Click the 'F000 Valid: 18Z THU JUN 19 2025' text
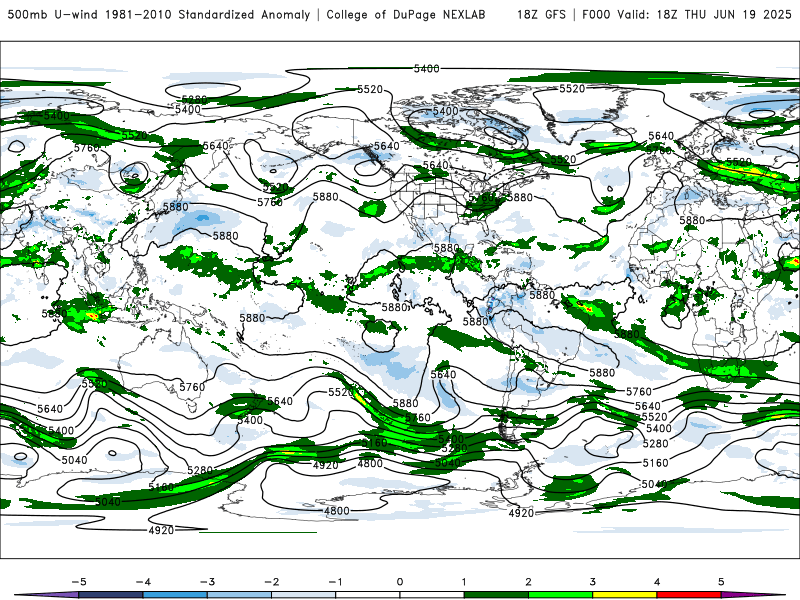This screenshot has width=800, height=600. click(x=687, y=15)
